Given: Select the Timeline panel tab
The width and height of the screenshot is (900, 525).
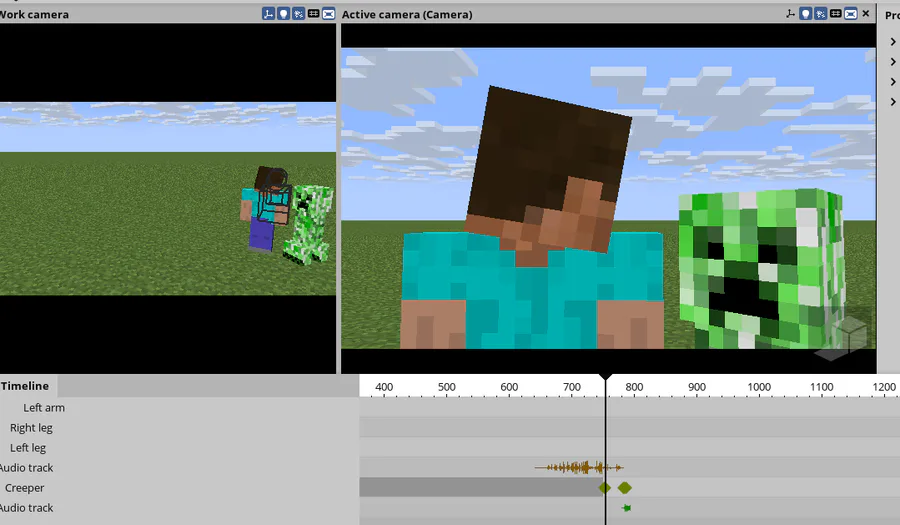Looking at the screenshot, I should pos(28,386).
